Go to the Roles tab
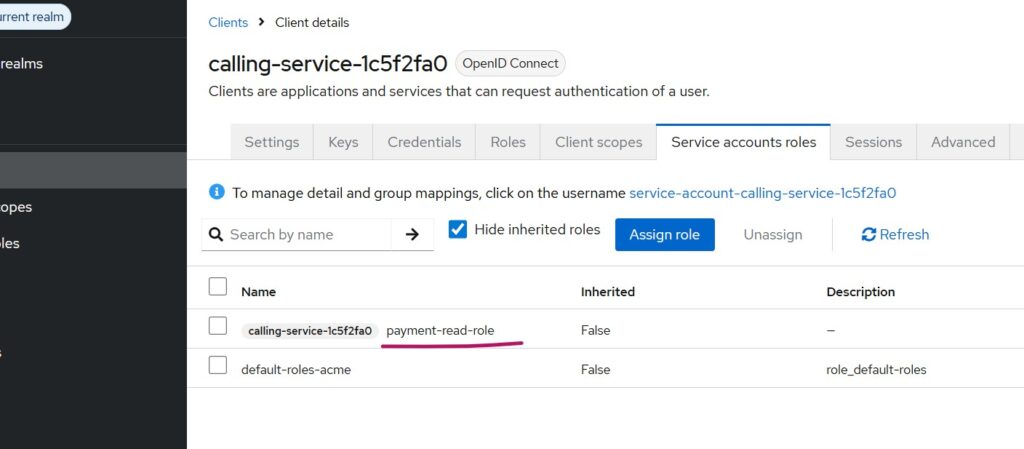Image resolution: width=1024 pixels, height=449 pixels. 508,142
